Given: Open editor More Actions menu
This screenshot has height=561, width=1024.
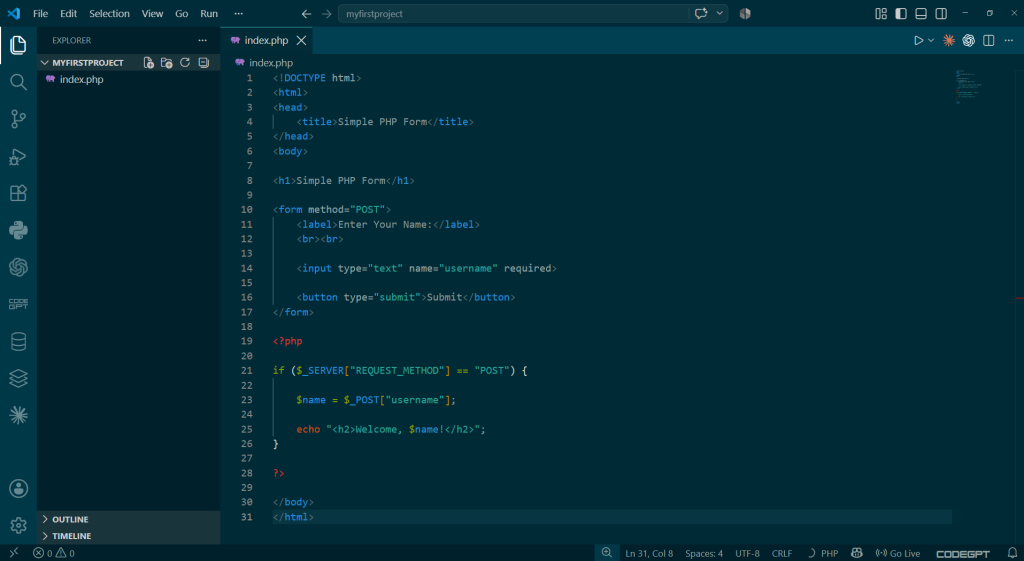Looking at the screenshot, I should coord(1009,40).
